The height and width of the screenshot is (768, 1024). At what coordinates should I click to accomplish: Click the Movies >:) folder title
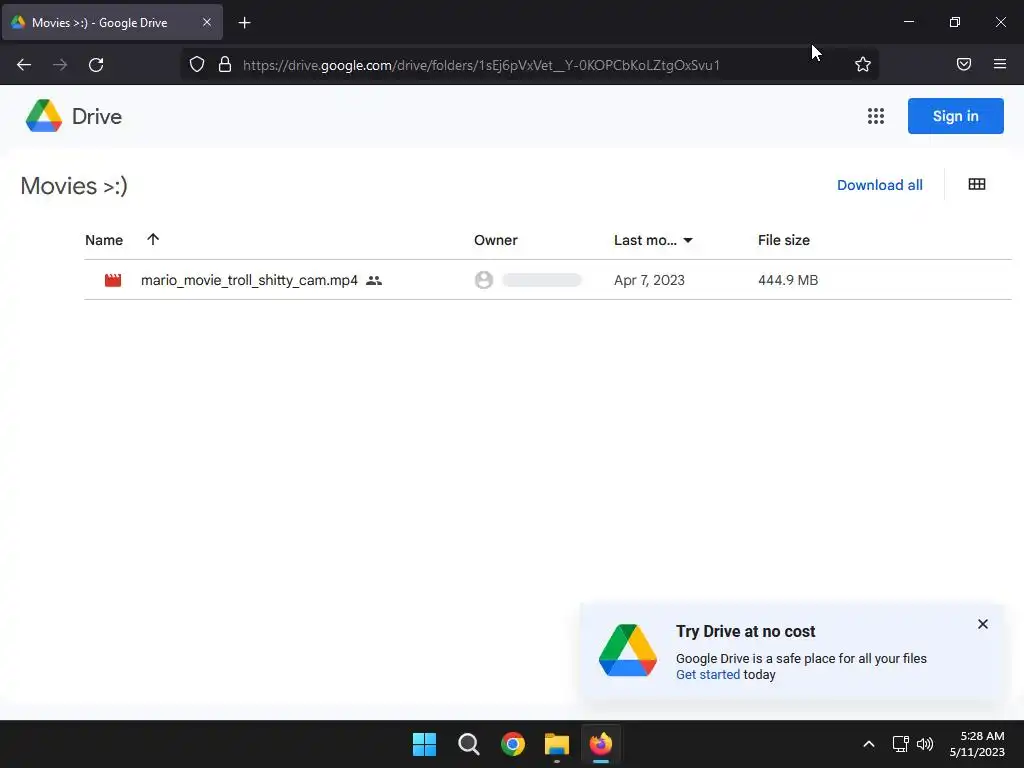coord(74,186)
